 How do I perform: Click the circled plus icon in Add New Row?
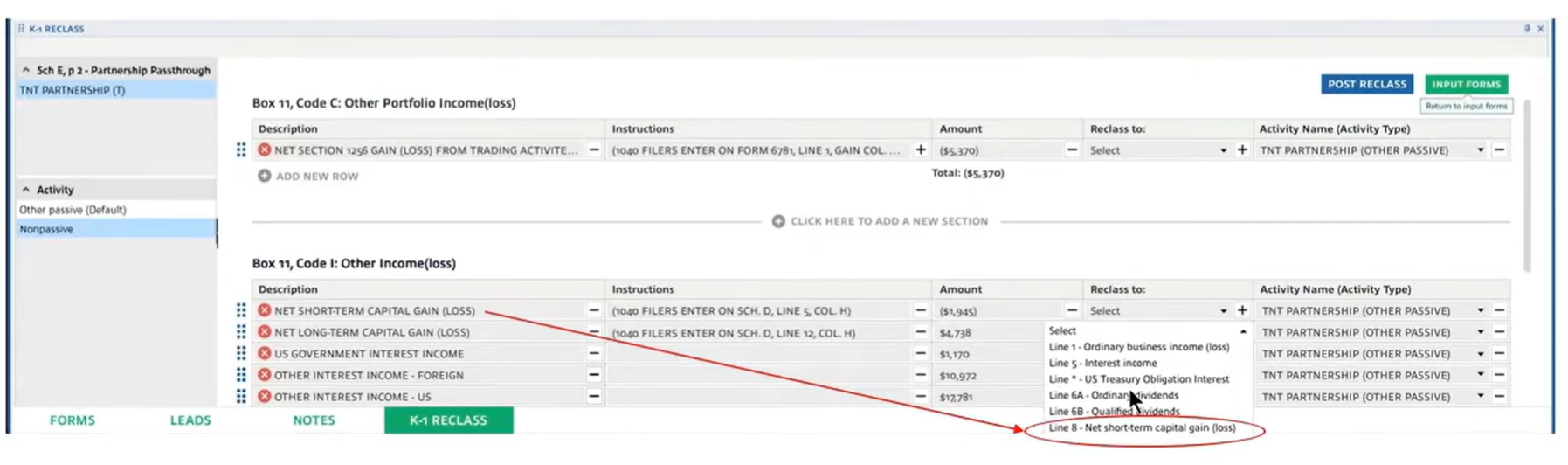[264, 176]
